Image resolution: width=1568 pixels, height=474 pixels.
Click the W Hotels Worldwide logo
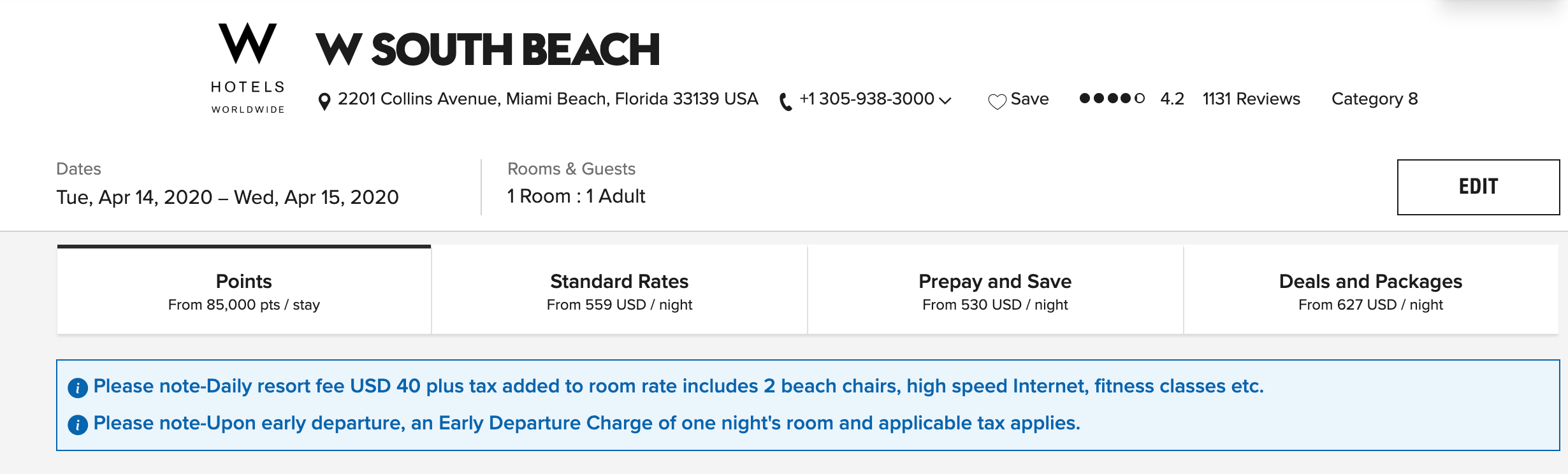coord(248,69)
